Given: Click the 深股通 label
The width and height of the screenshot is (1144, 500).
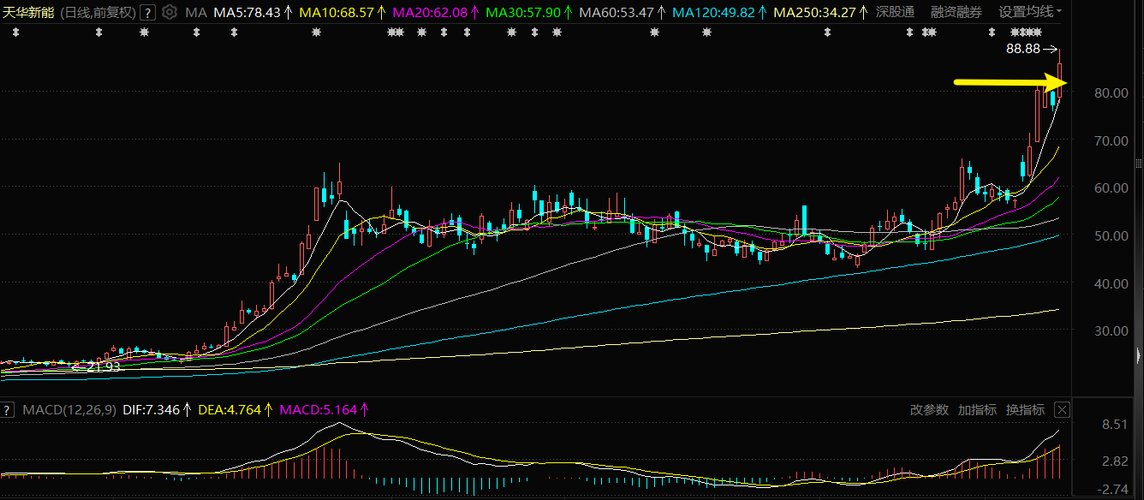Looking at the screenshot, I should [895, 12].
